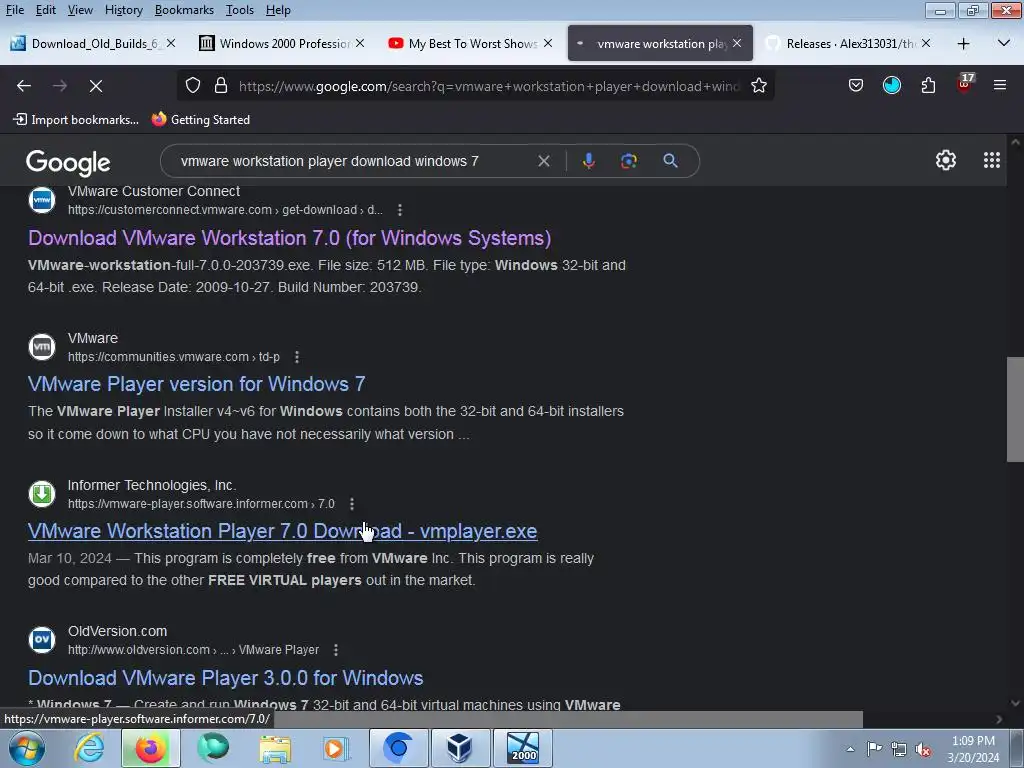Open a new browser tab
The width and height of the screenshot is (1024, 768).
coord(963,44)
